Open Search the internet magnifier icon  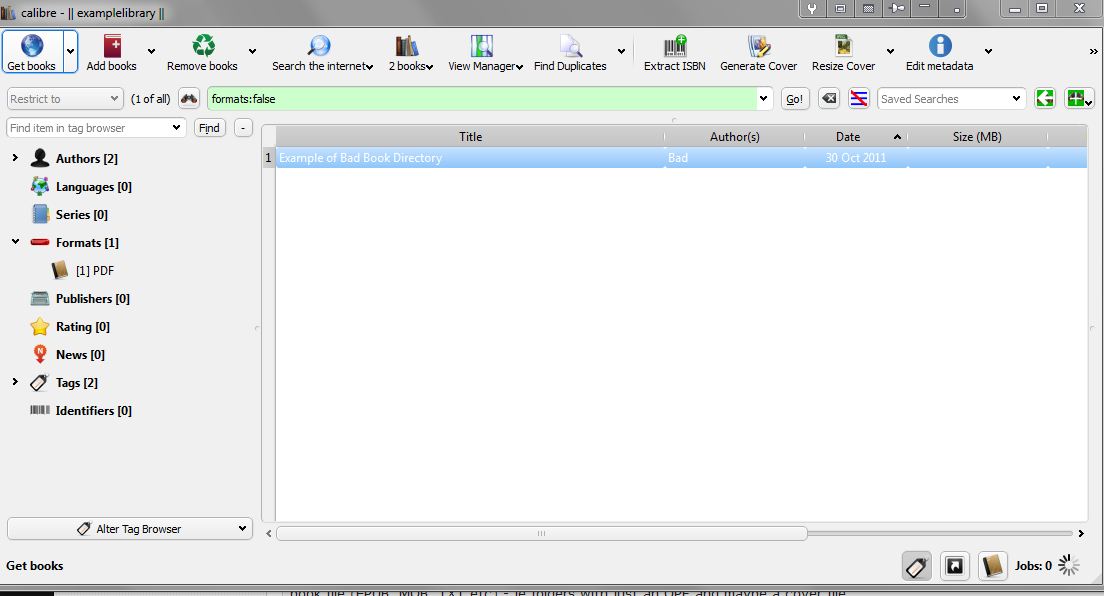click(x=319, y=46)
